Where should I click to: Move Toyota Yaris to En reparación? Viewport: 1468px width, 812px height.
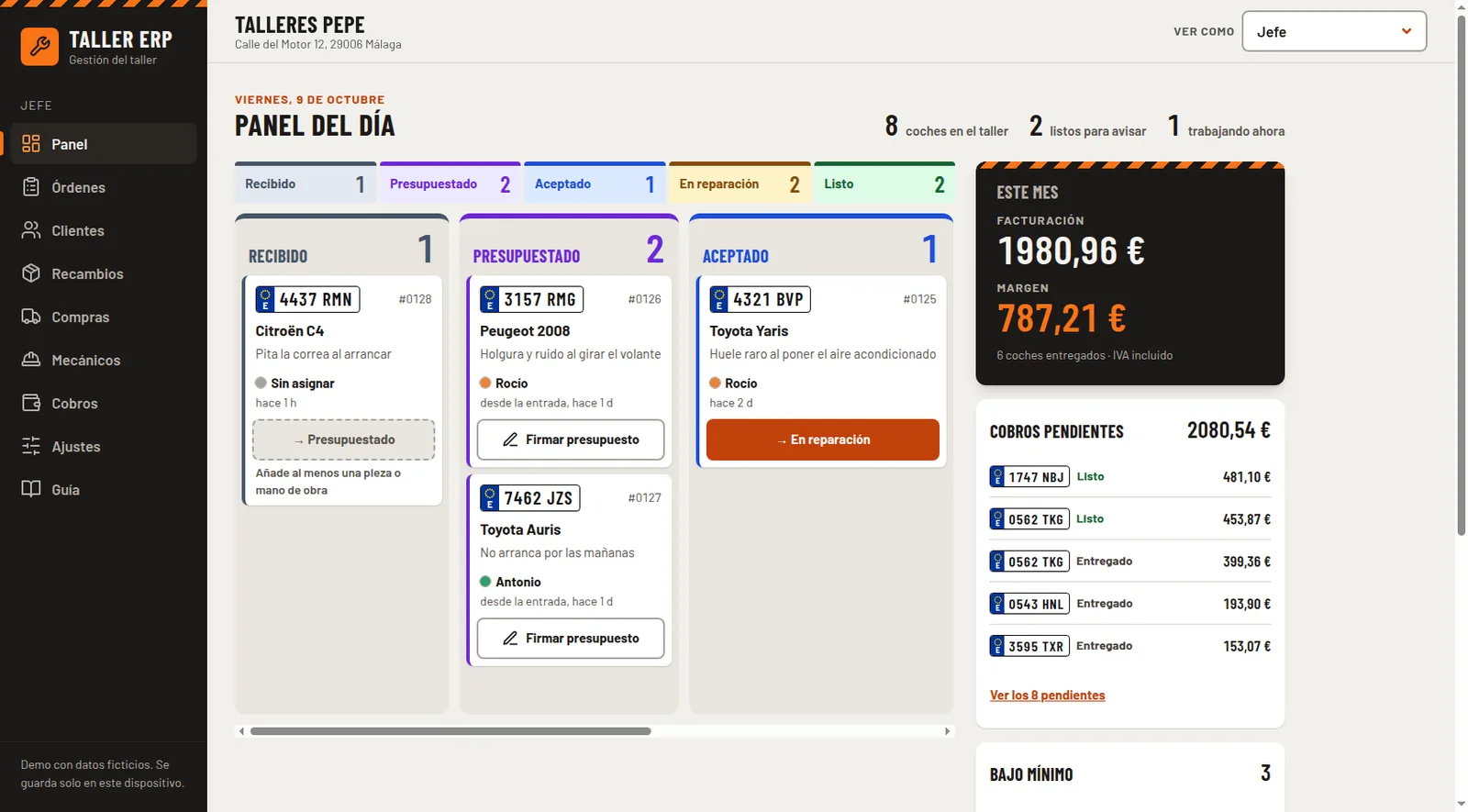coord(823,439)
